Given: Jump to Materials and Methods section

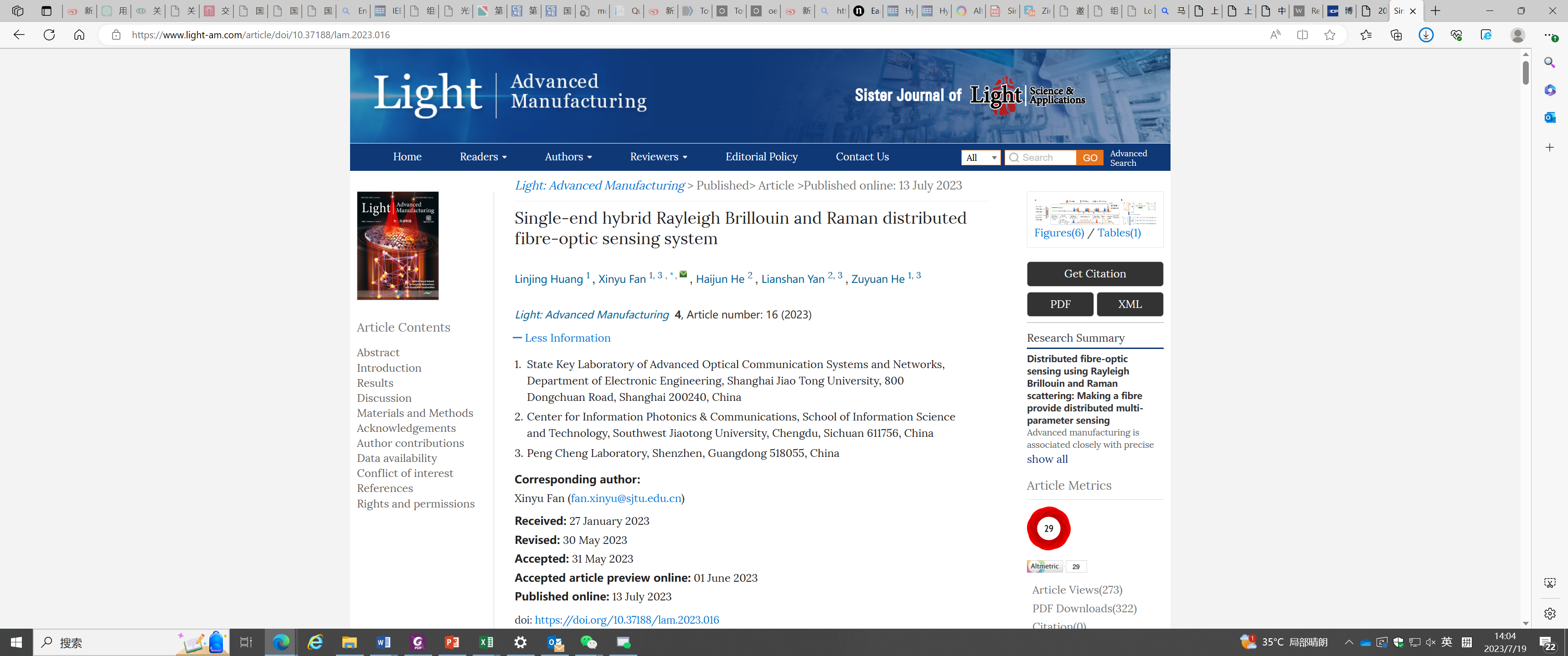Looking at the screenshot, I should click(x=414, y=413).
